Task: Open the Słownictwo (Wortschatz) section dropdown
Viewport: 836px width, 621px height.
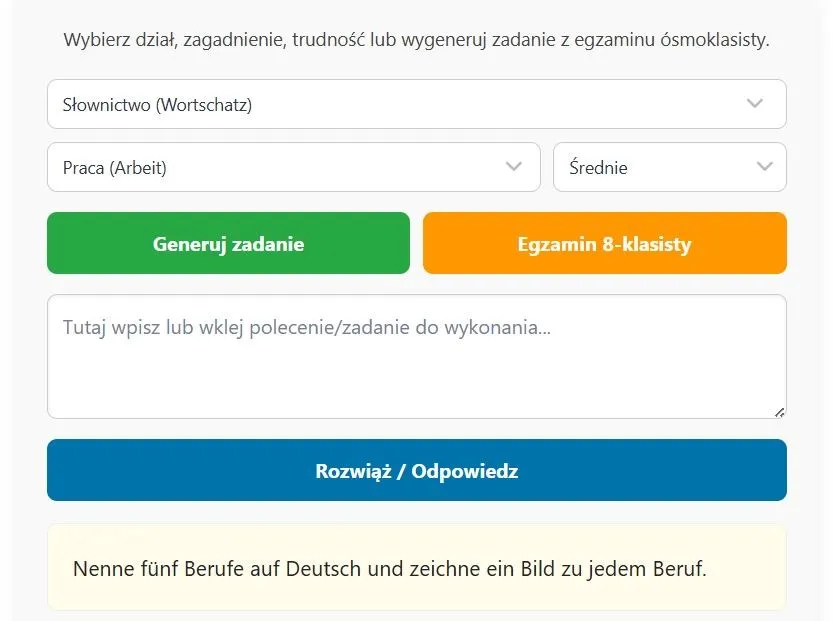Action: pos(400,104)
